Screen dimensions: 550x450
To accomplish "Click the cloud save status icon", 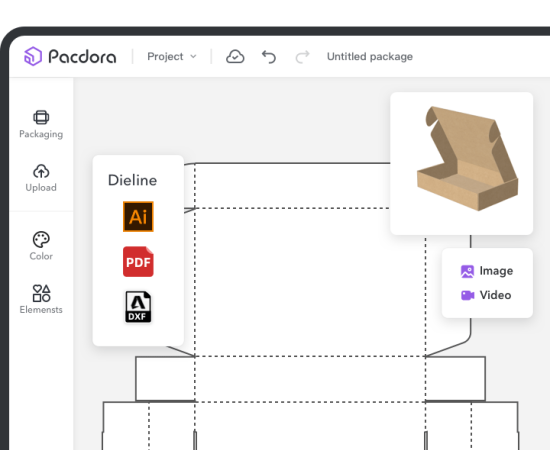I will pos(235,56).
